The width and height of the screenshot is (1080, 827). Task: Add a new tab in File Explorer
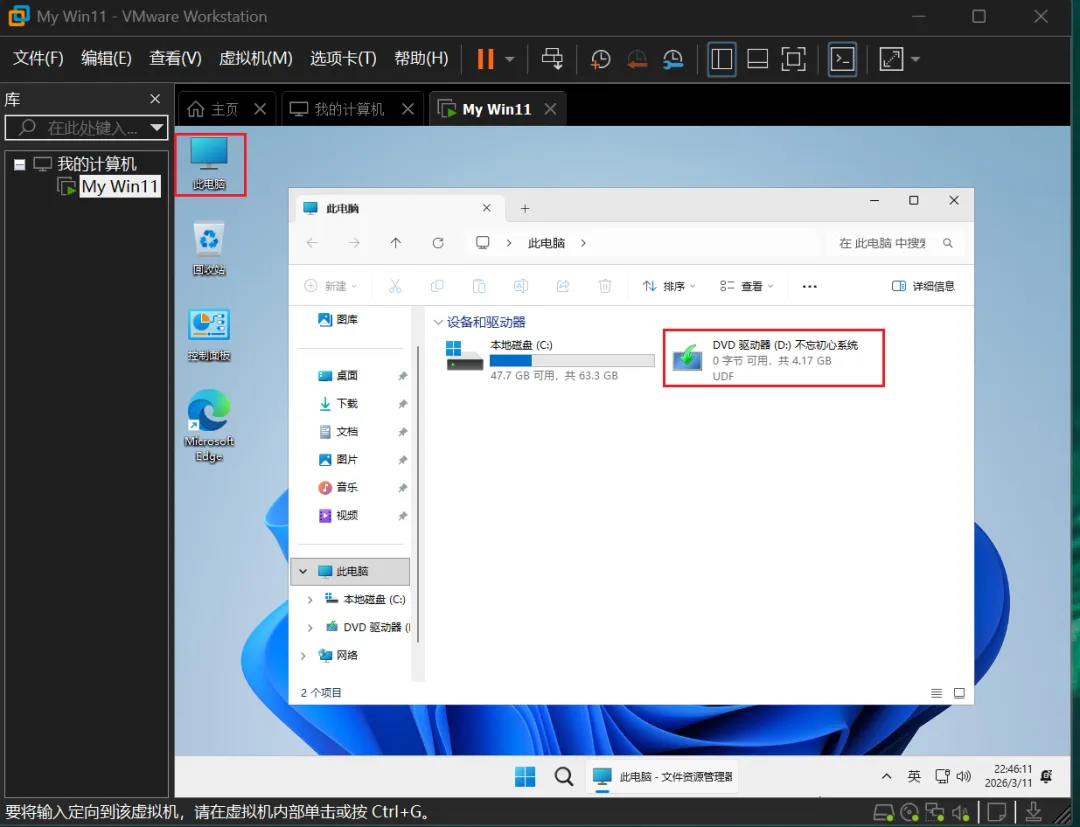click(525, 209)
